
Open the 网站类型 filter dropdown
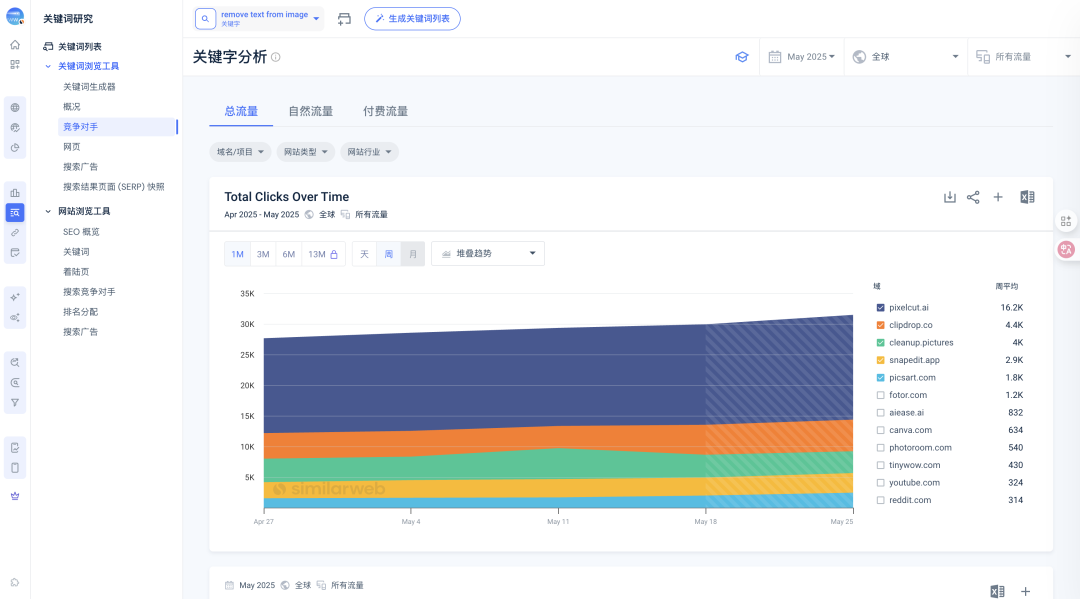[306, 152]
